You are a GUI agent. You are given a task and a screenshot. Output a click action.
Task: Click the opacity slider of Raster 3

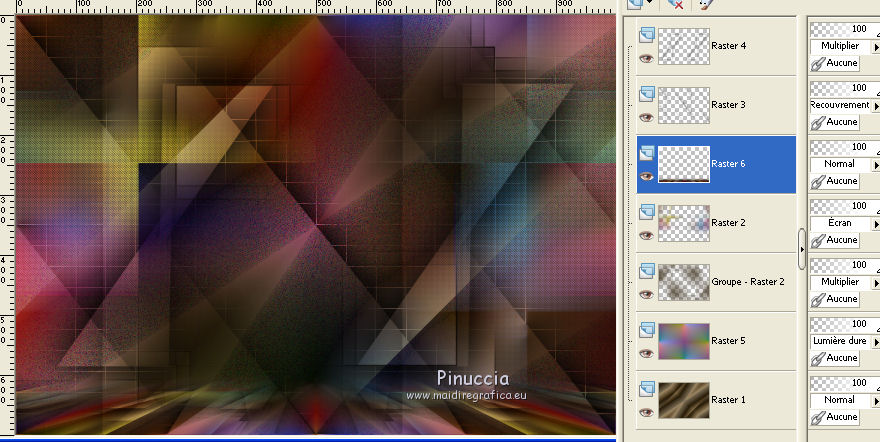[845, 88]
